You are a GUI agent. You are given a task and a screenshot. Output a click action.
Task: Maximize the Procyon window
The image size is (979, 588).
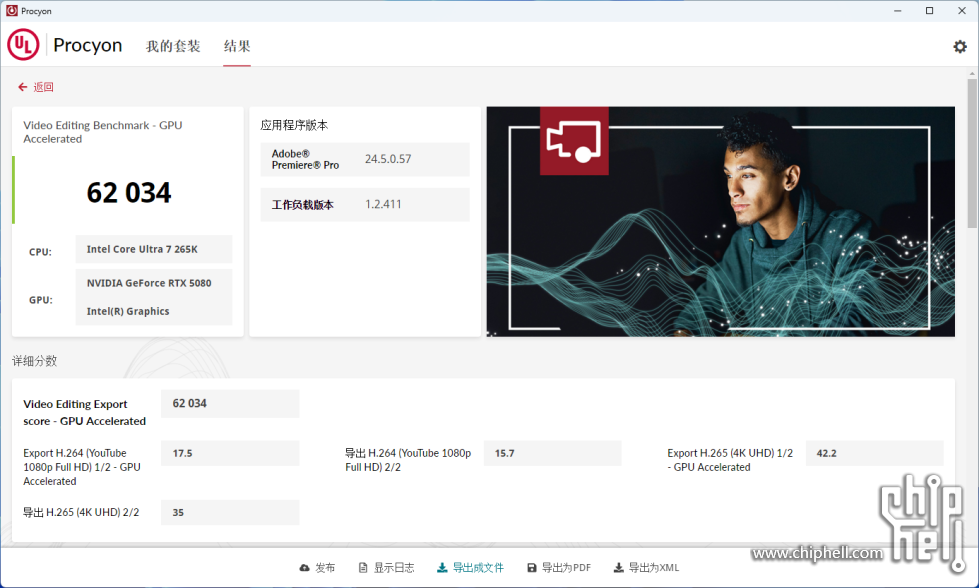[929, 11]
